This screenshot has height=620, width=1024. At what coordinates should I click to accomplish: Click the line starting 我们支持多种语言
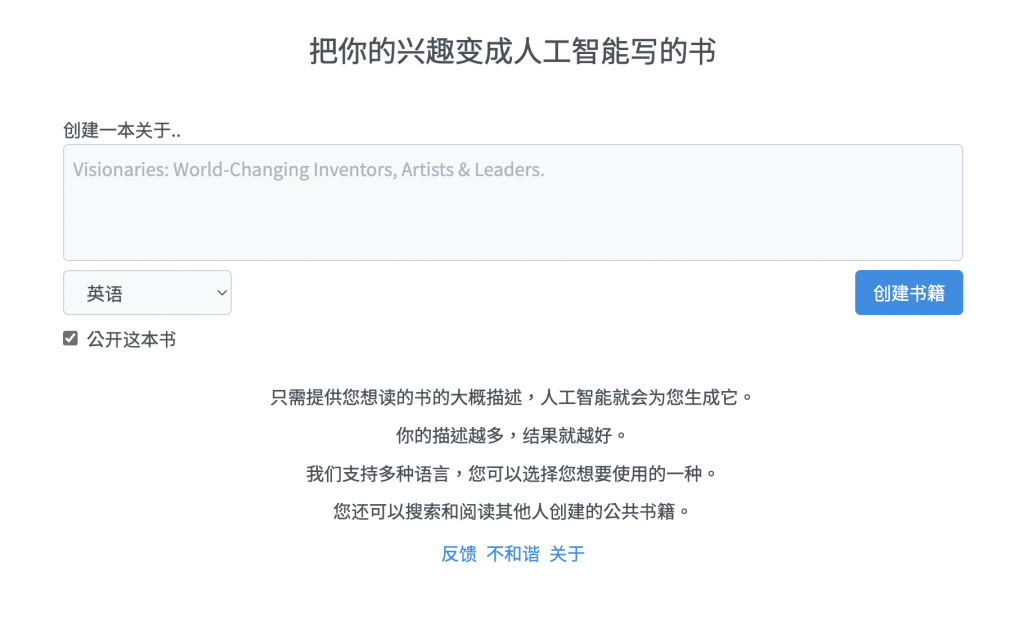pos(513,473)
